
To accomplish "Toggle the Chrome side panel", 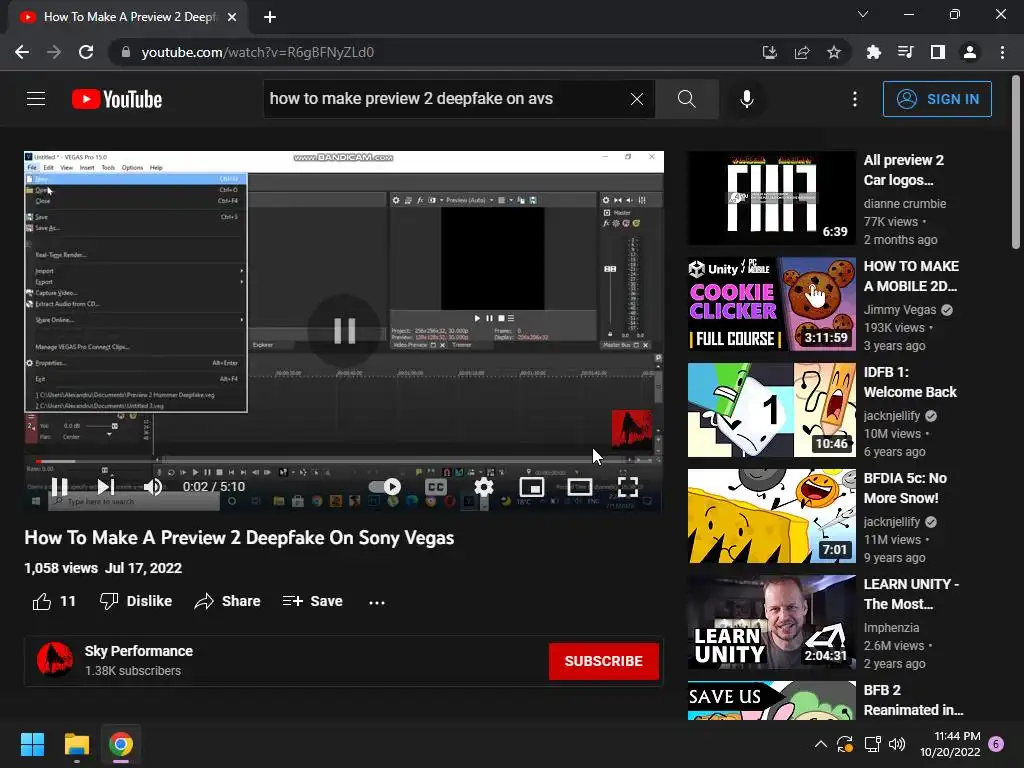I will 938,52.
